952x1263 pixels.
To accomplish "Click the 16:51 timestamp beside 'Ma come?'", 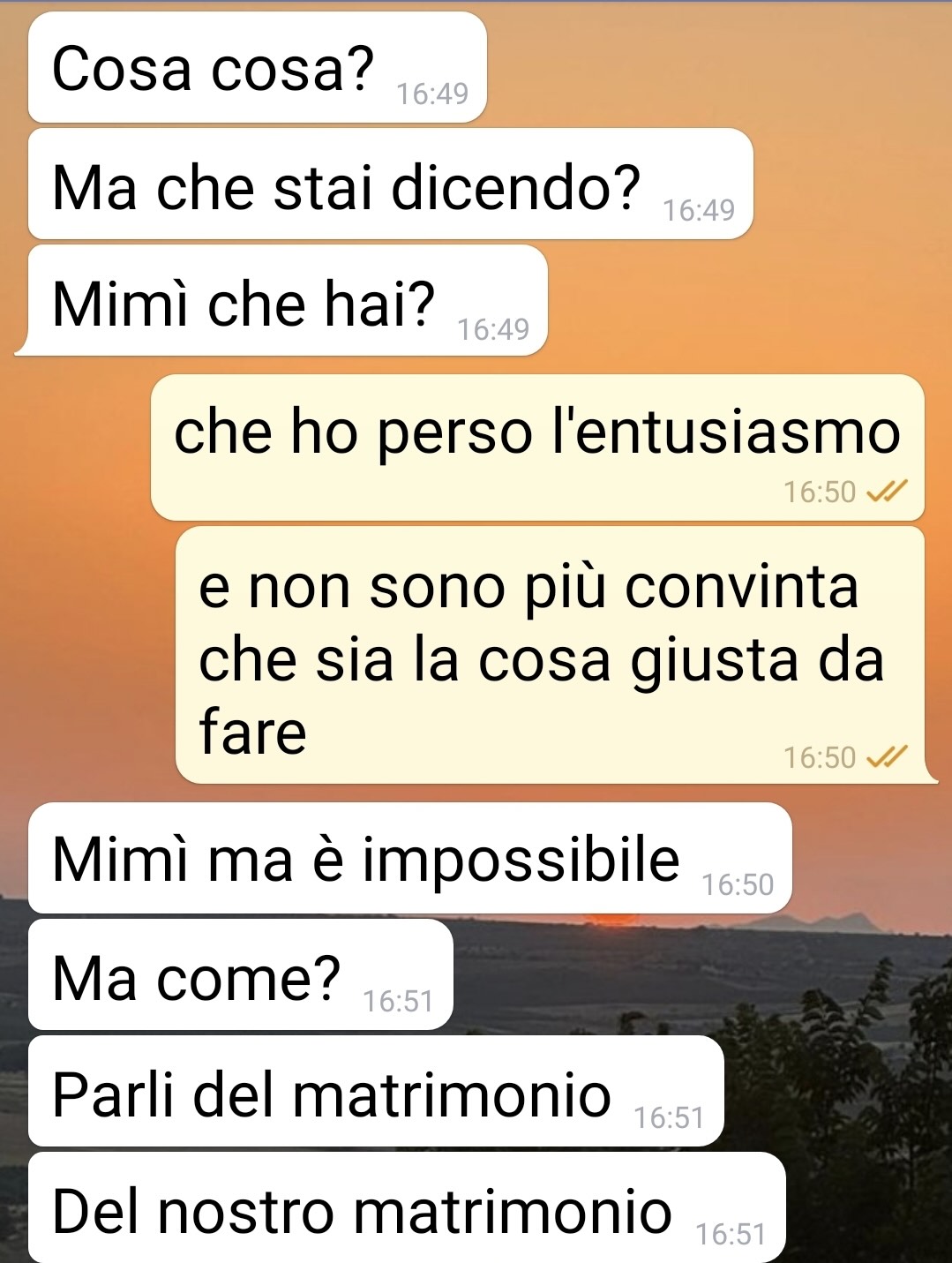I will (x=398, y=1001).
